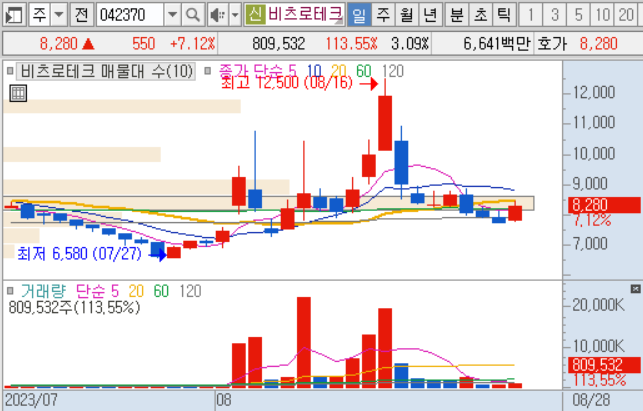
Task: Click the red 8,280 current price tag on axis
Action: tap(604, 205)
